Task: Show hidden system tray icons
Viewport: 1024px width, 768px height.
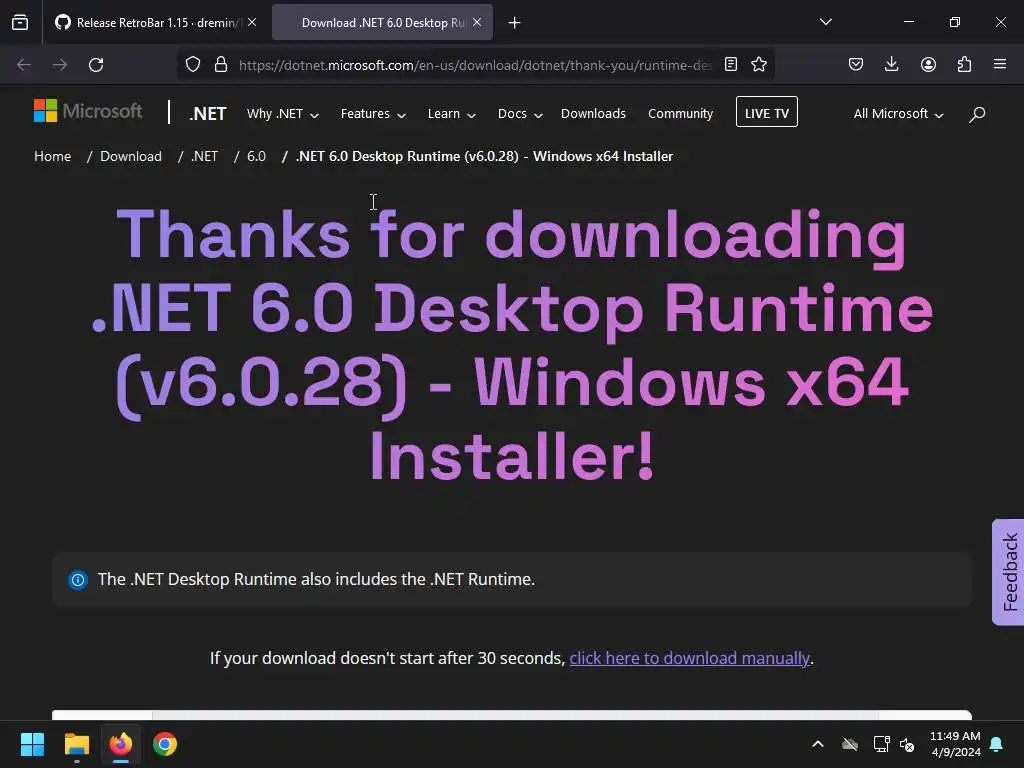Action: click(x=818, y=744)
